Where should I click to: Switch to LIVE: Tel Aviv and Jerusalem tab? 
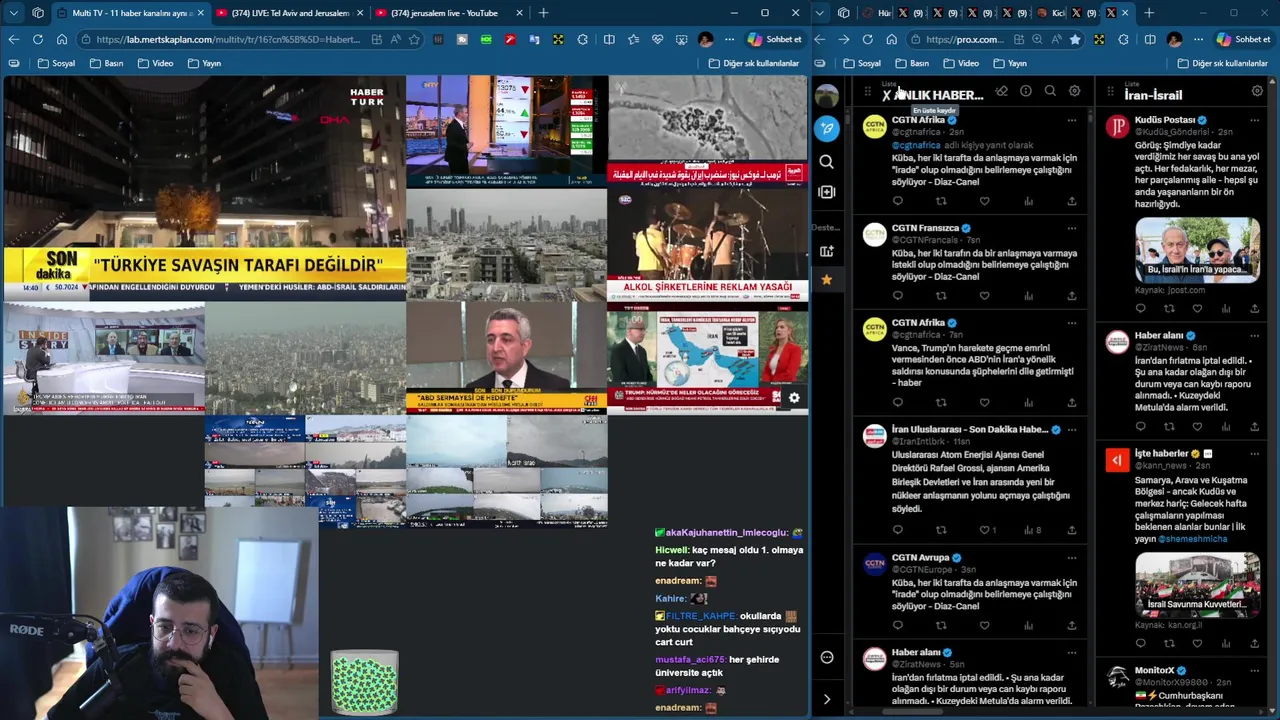[290, 13]
